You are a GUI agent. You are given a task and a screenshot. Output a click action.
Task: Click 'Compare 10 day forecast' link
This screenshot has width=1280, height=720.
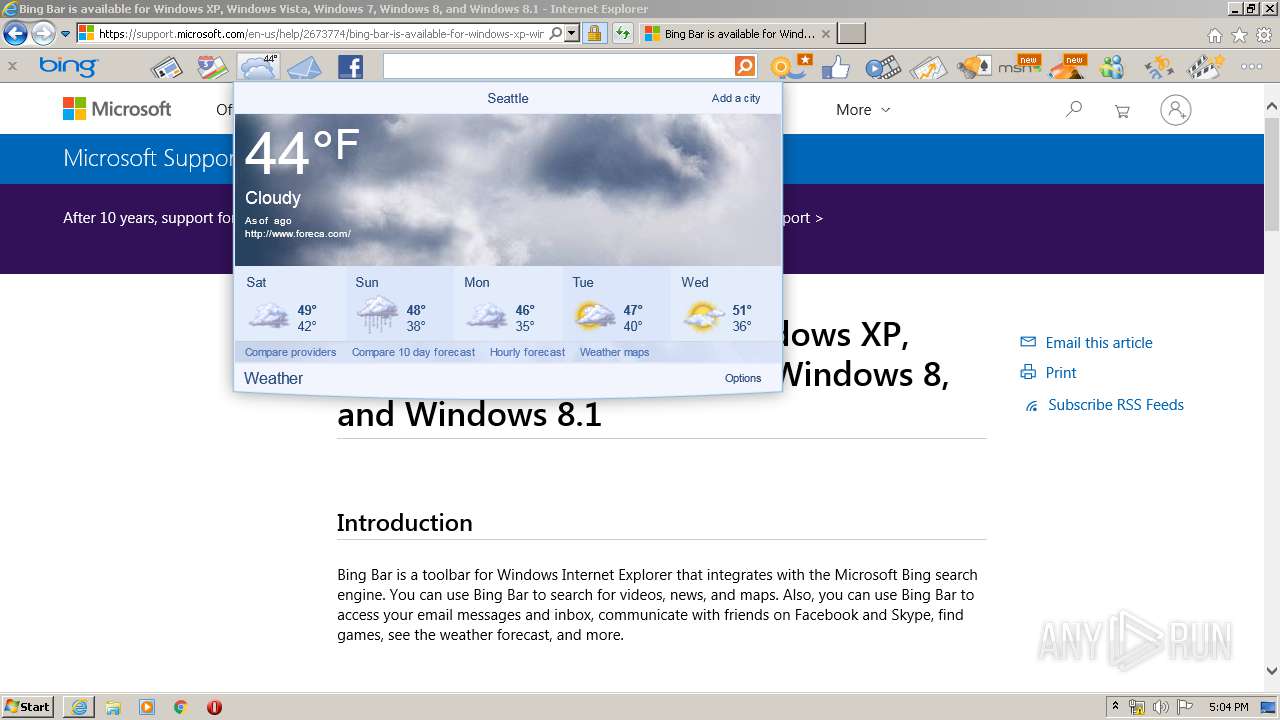tap(413, 352)
